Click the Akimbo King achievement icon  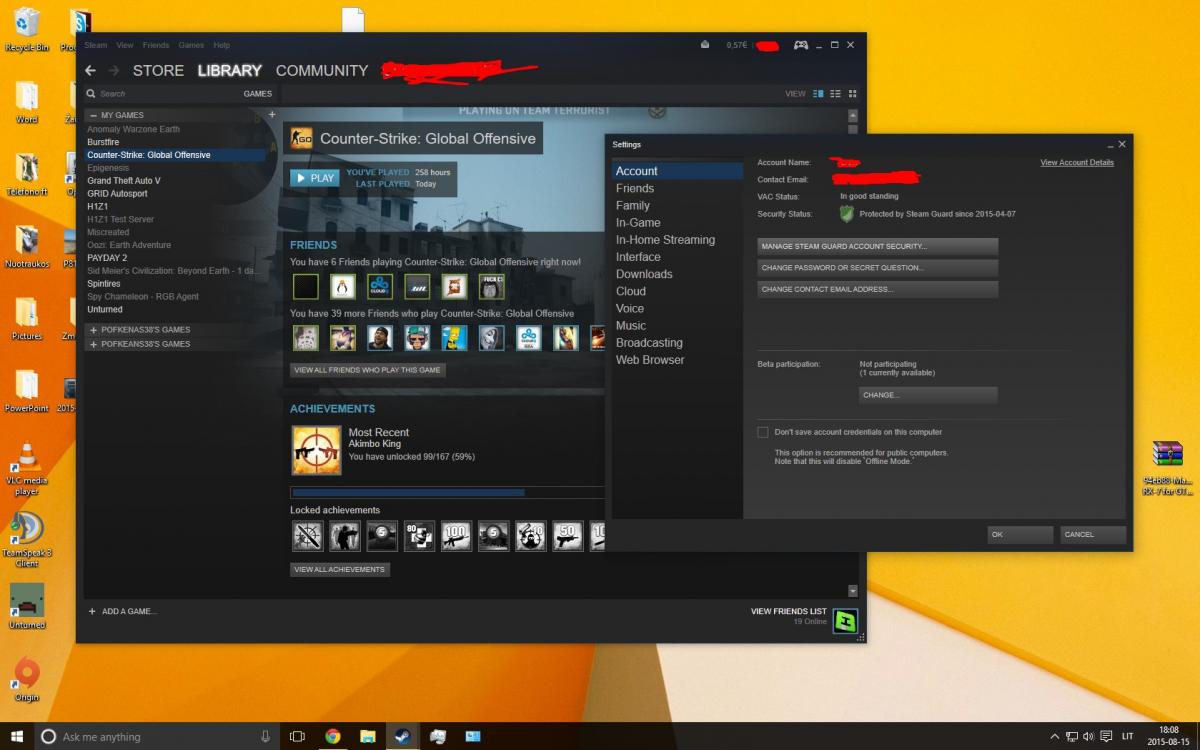tap(316, 450)
